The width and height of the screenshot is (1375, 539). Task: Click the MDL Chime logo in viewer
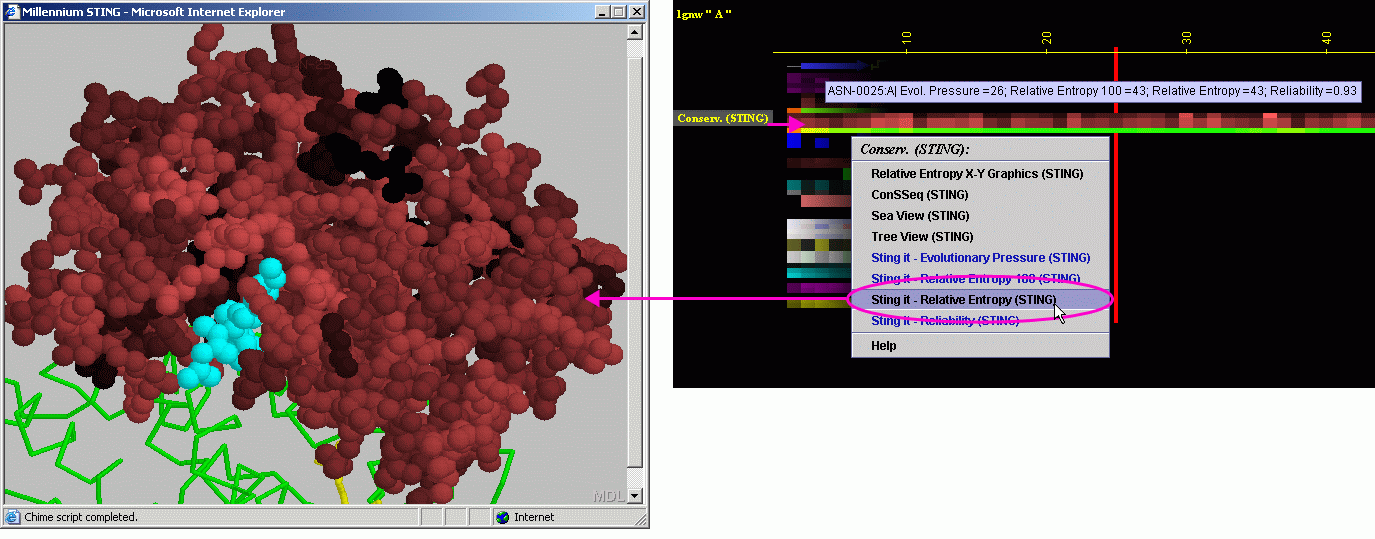click(x=608, y=496)
